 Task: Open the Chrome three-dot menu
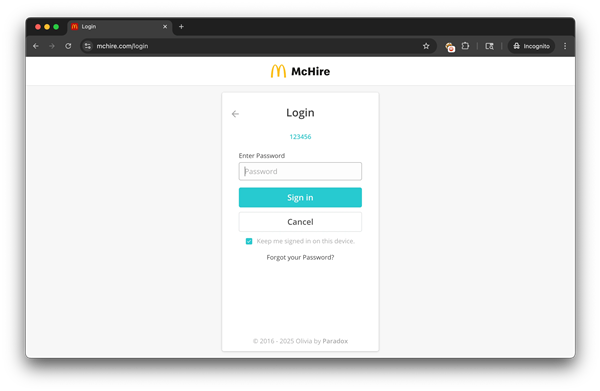pyautogui.click(x=565, y=46)
